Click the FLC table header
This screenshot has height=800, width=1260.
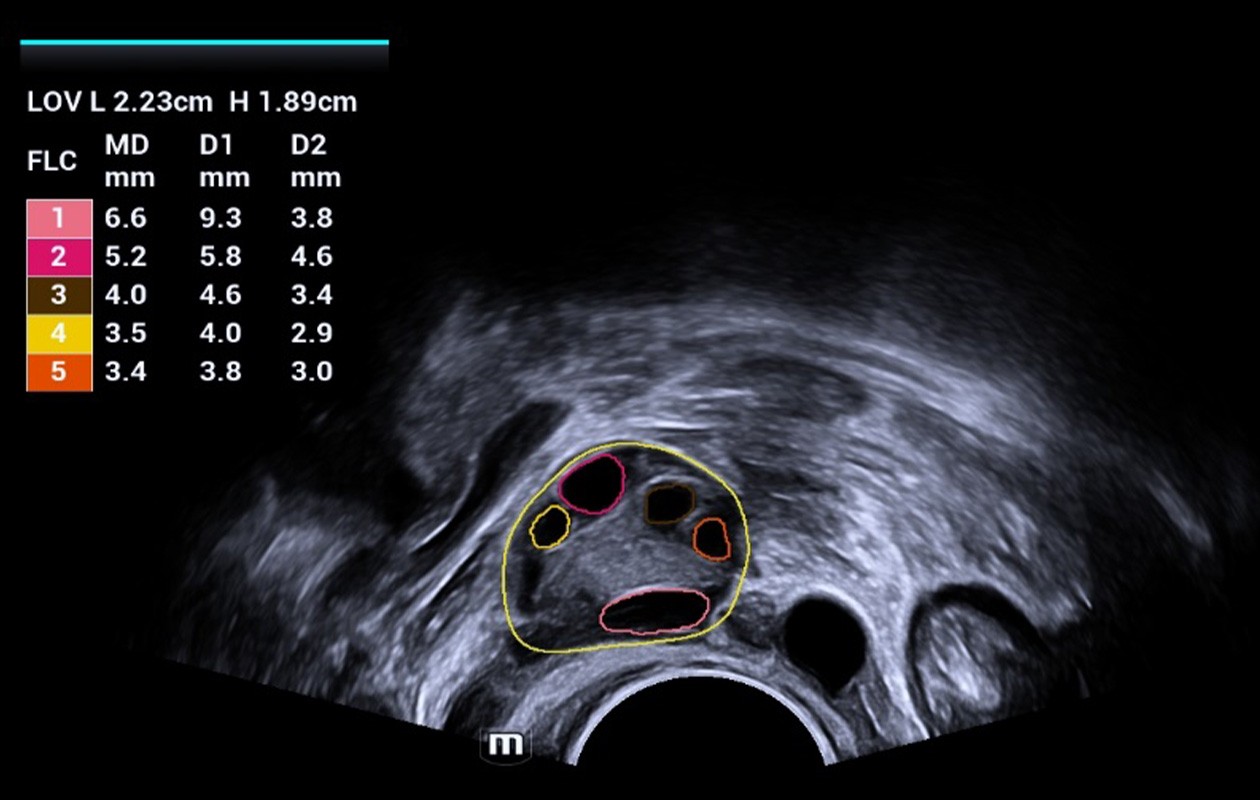[x=52, y=161]
